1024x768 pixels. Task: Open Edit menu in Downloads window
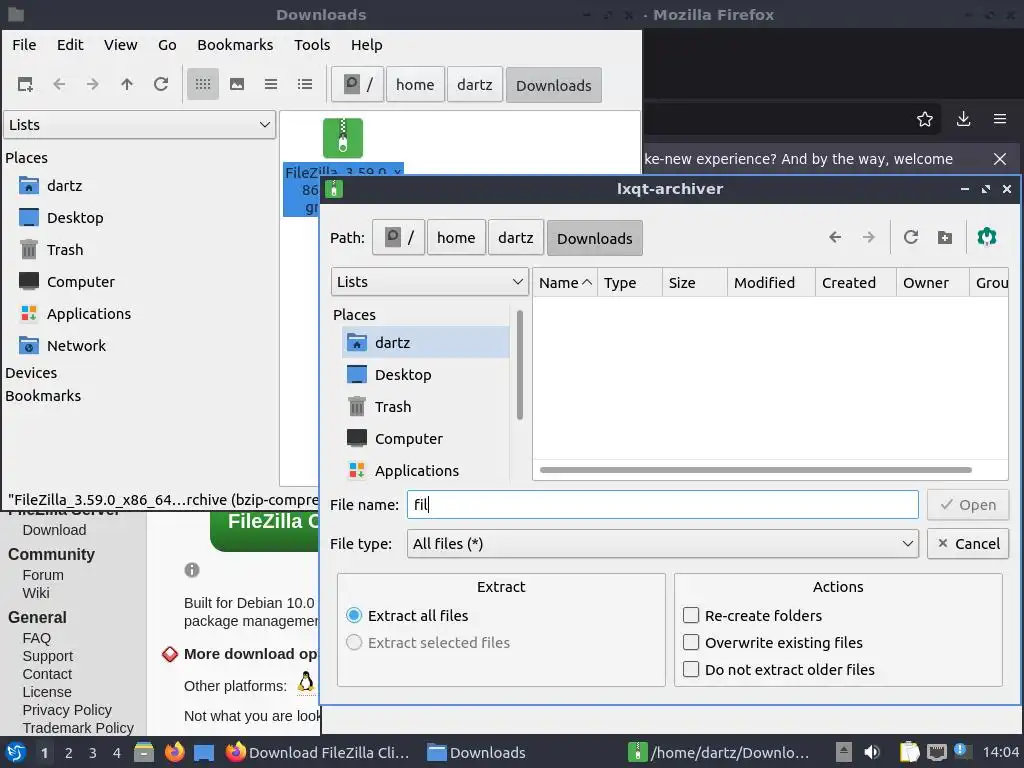pos(70,44)
